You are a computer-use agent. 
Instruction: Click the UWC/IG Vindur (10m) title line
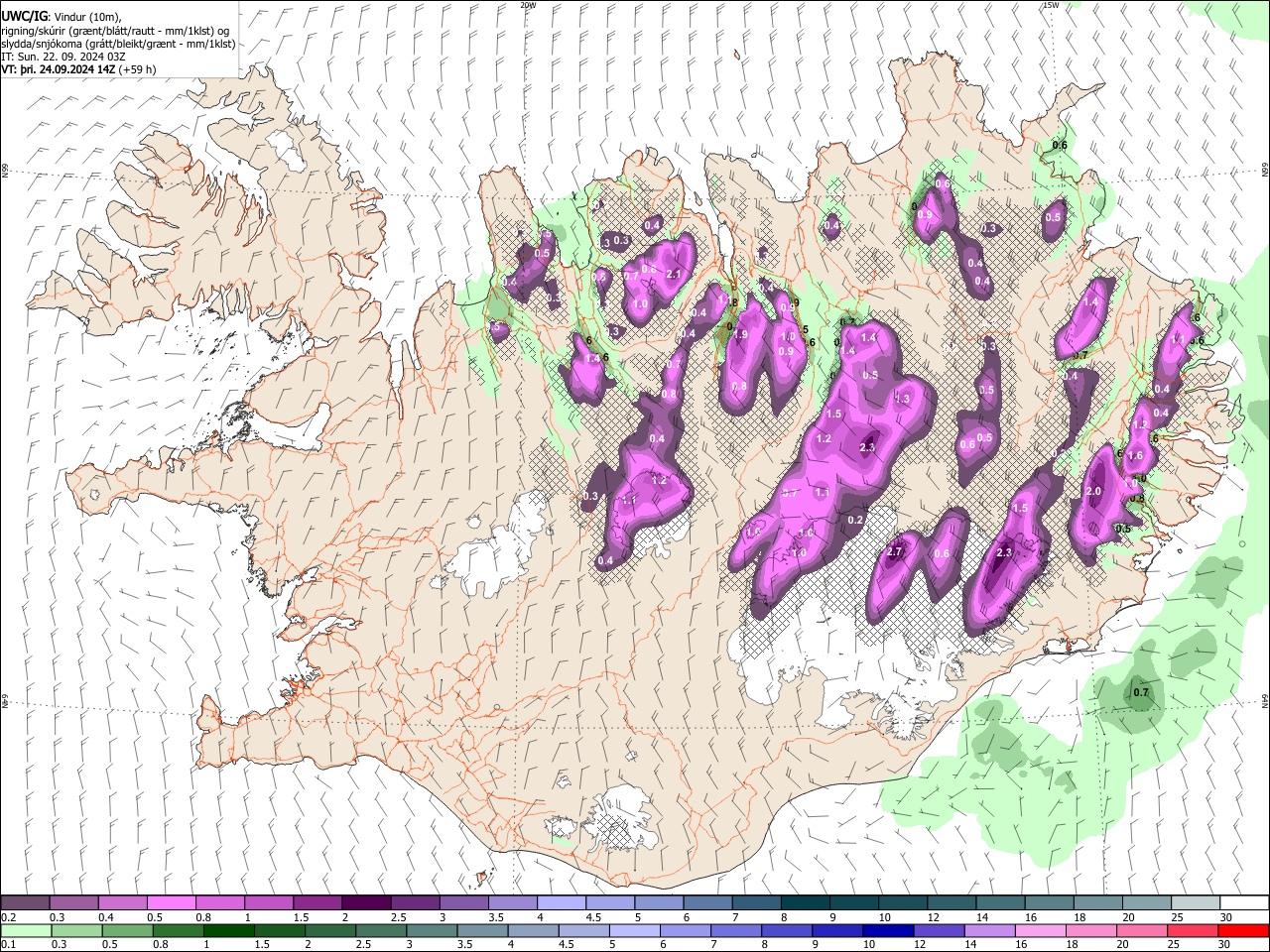pos(61,16)
